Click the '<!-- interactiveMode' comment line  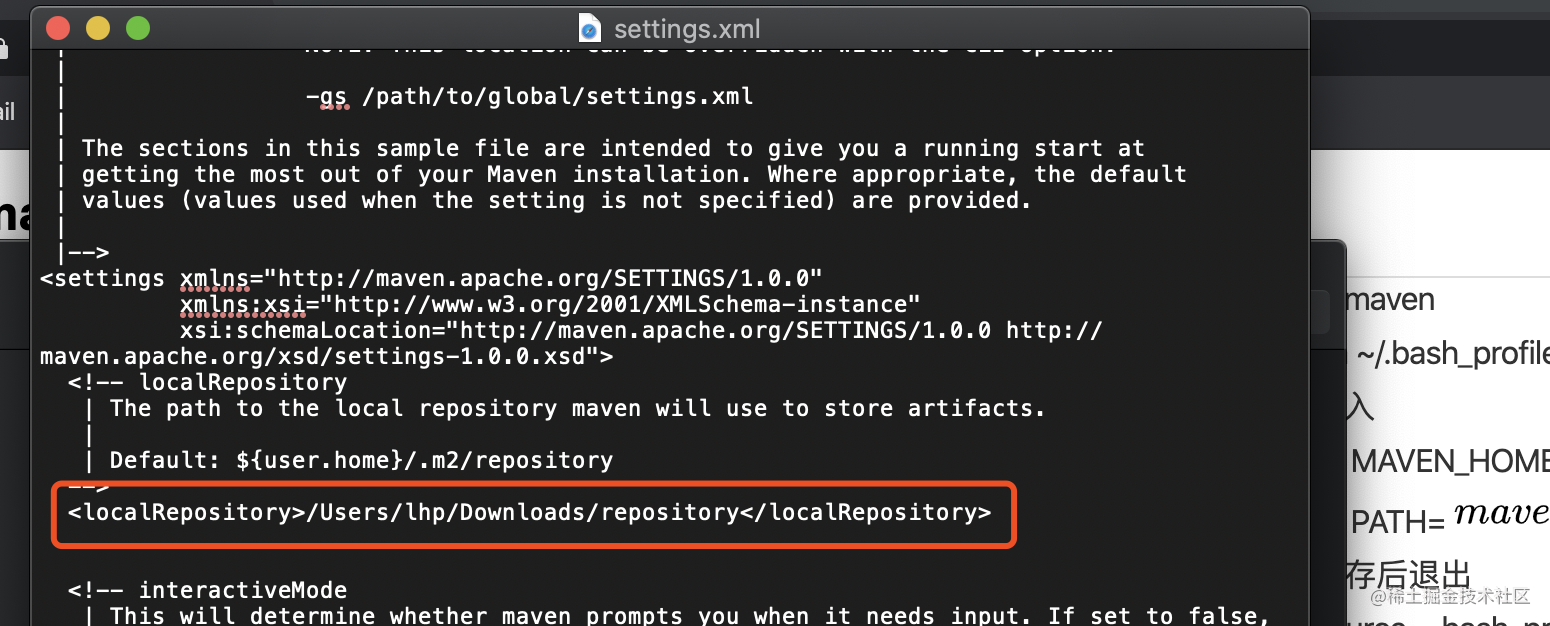tap(207, 590)
